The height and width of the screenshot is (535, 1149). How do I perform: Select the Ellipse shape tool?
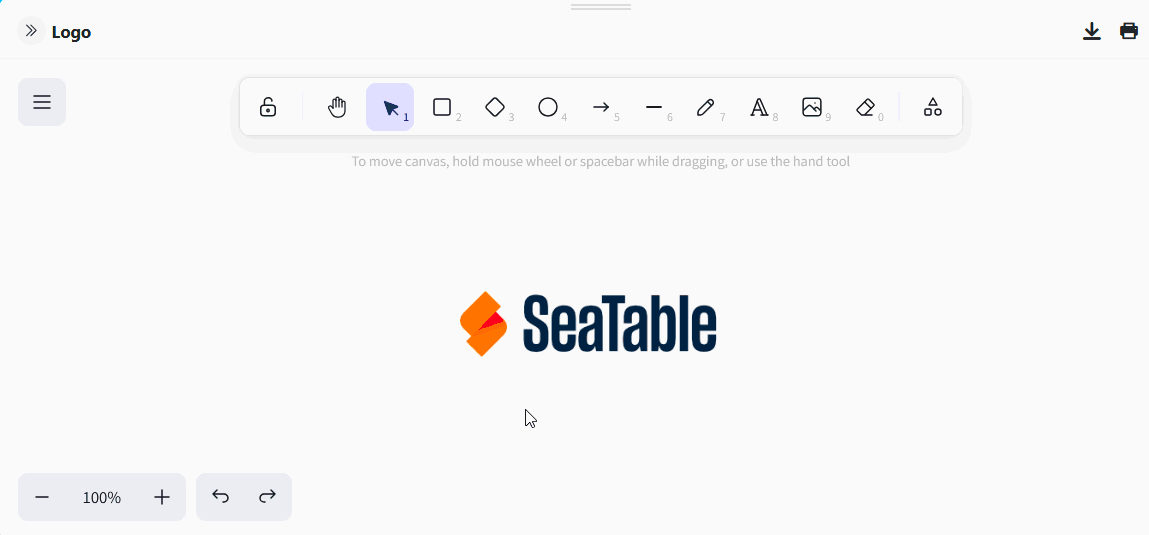[548, 107]
